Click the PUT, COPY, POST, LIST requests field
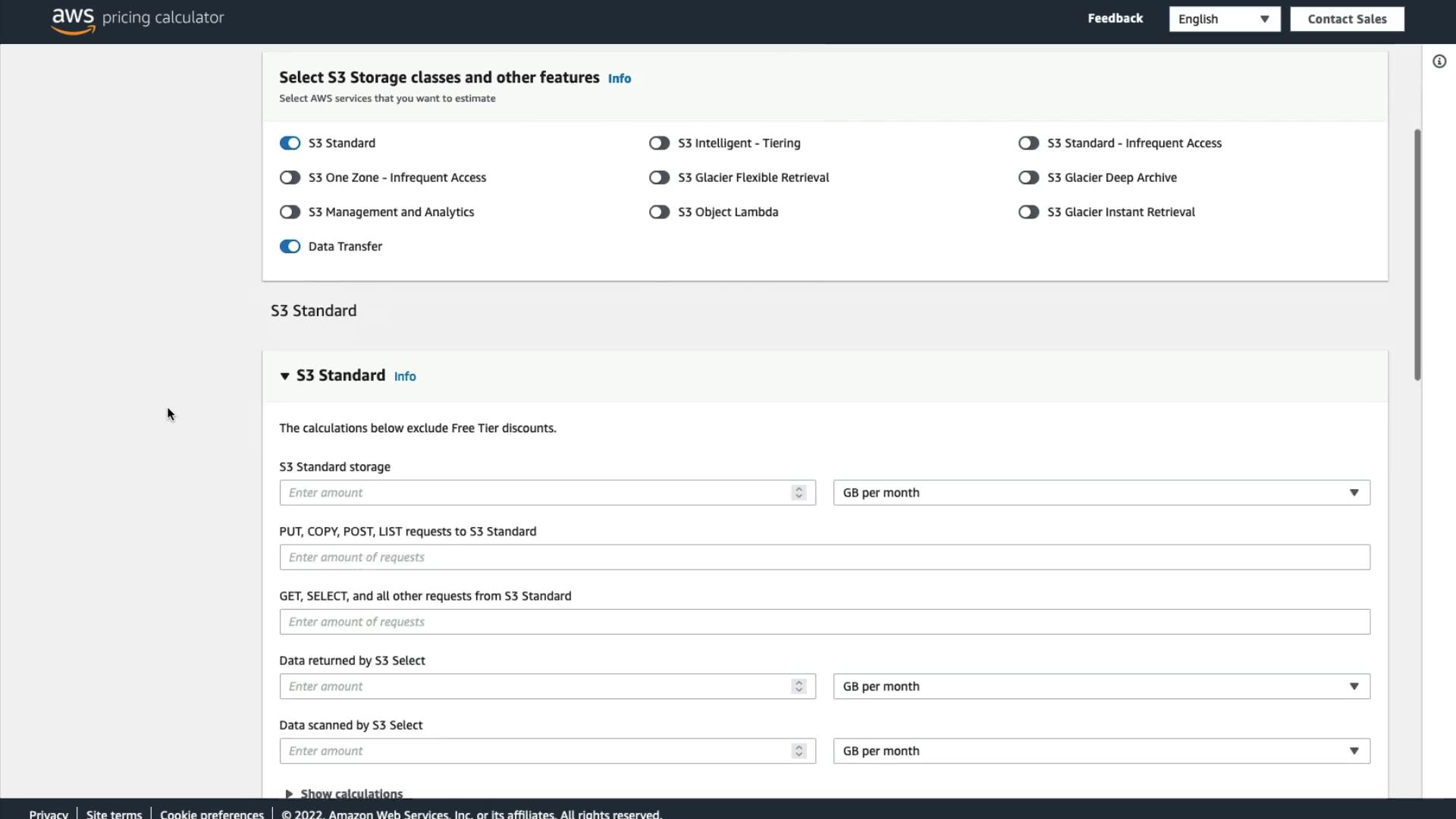The height and width of the screenshot is (819, 1456). click(x=824, y=557)
